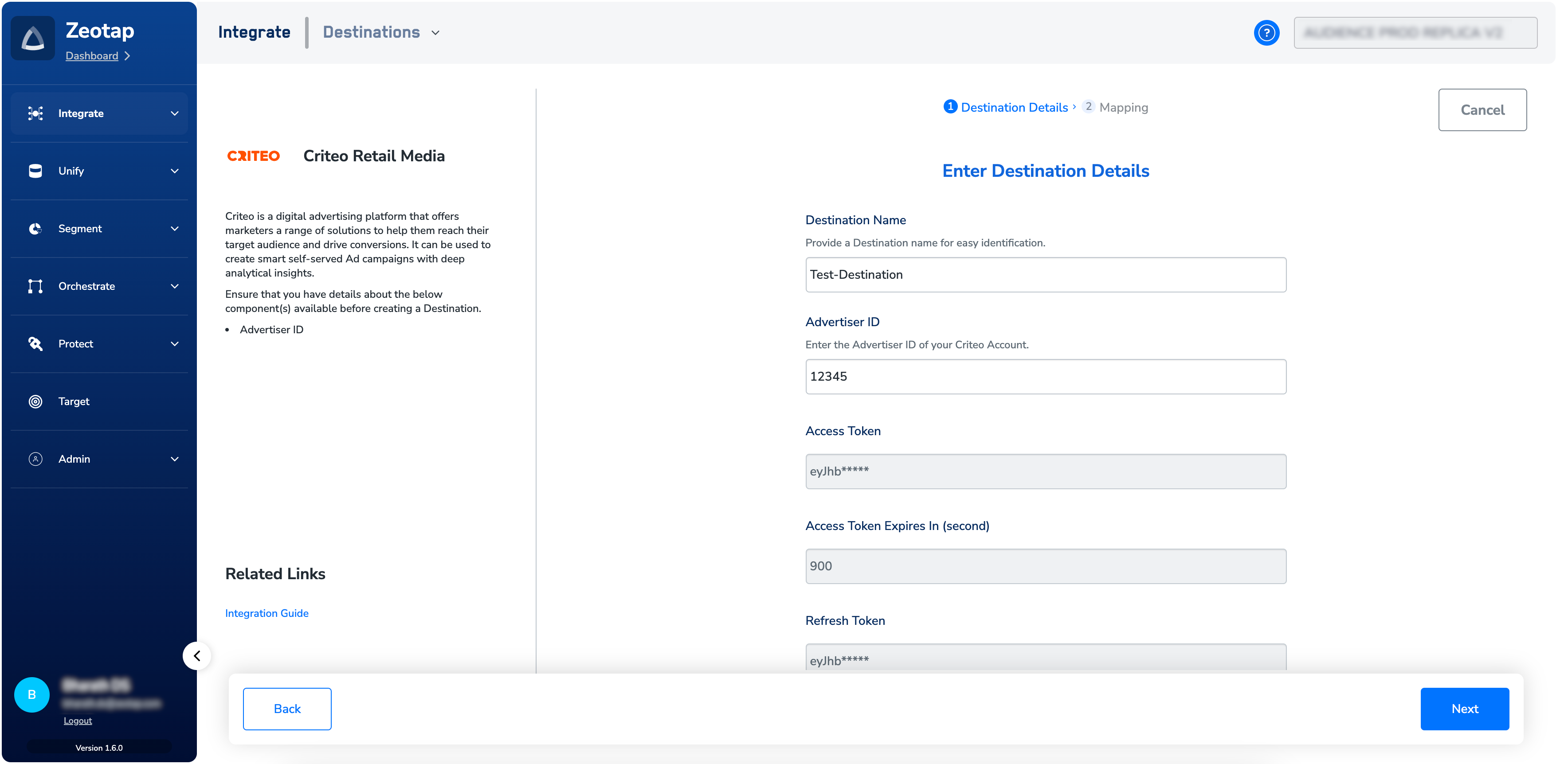Open Target via its bullseye icon
Screen dimensions: 1568x764
click(35, 401)
